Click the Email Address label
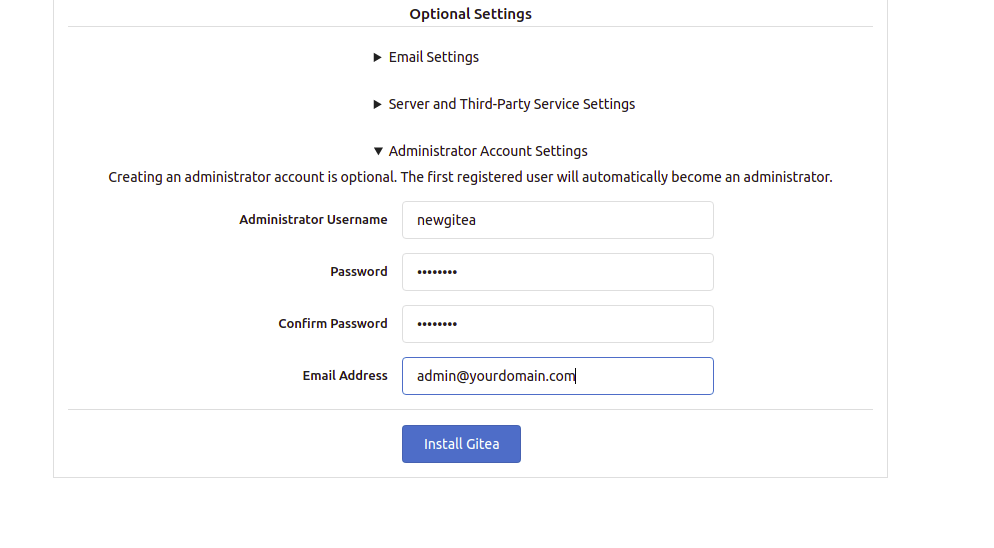Screen dimensions: 994x548 coord(345,375)
